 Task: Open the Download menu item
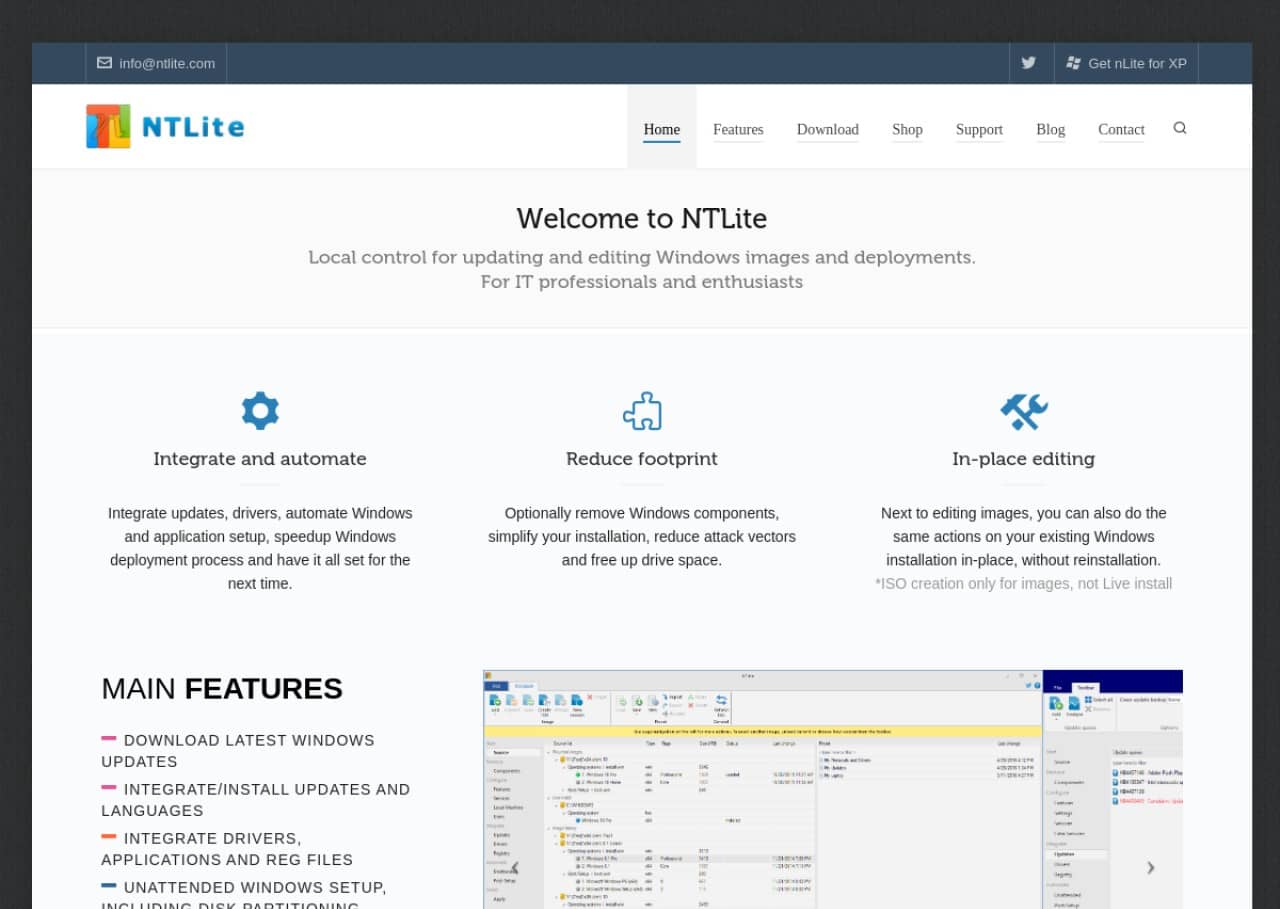point(828,129)
